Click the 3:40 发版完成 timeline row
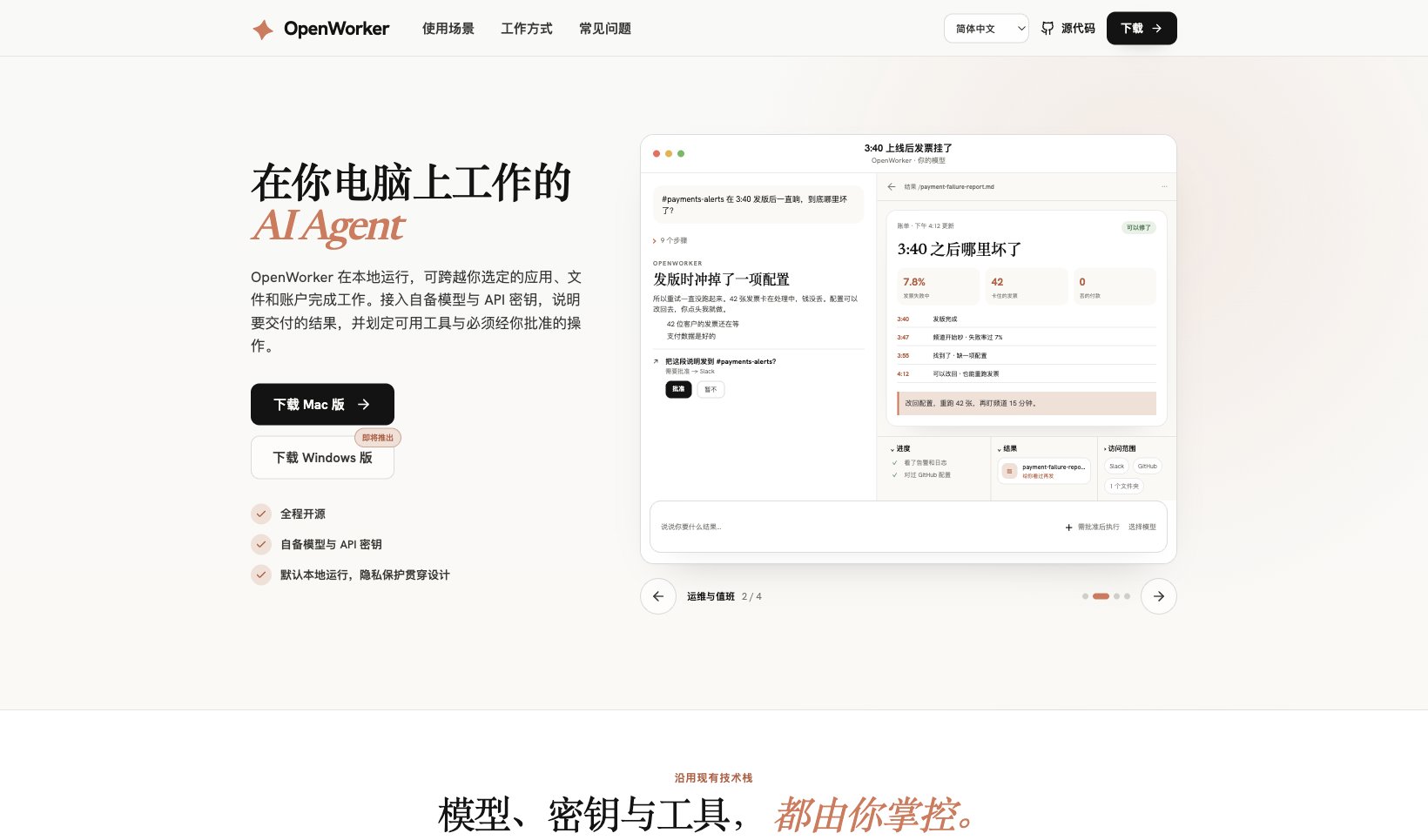Image resolution: width=1428 pixels, height=840 pixels. pos(1027,319)
